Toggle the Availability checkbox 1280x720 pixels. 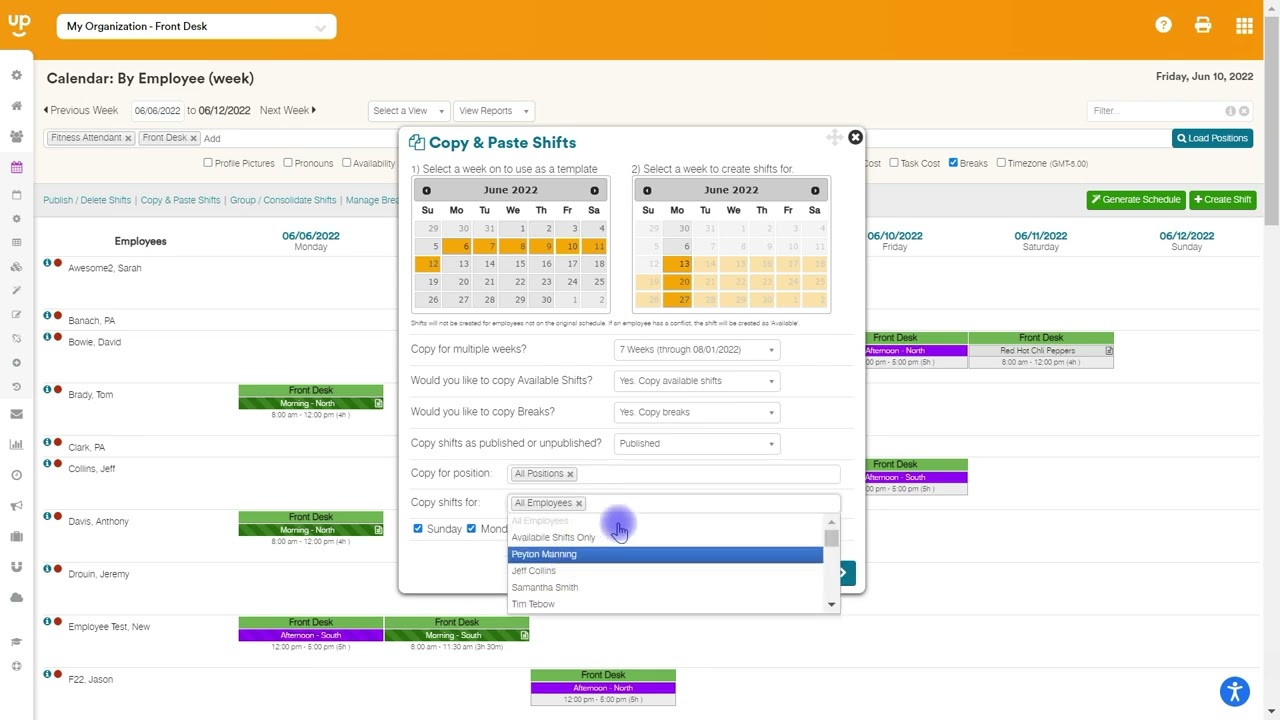click(x=347, y=163)
